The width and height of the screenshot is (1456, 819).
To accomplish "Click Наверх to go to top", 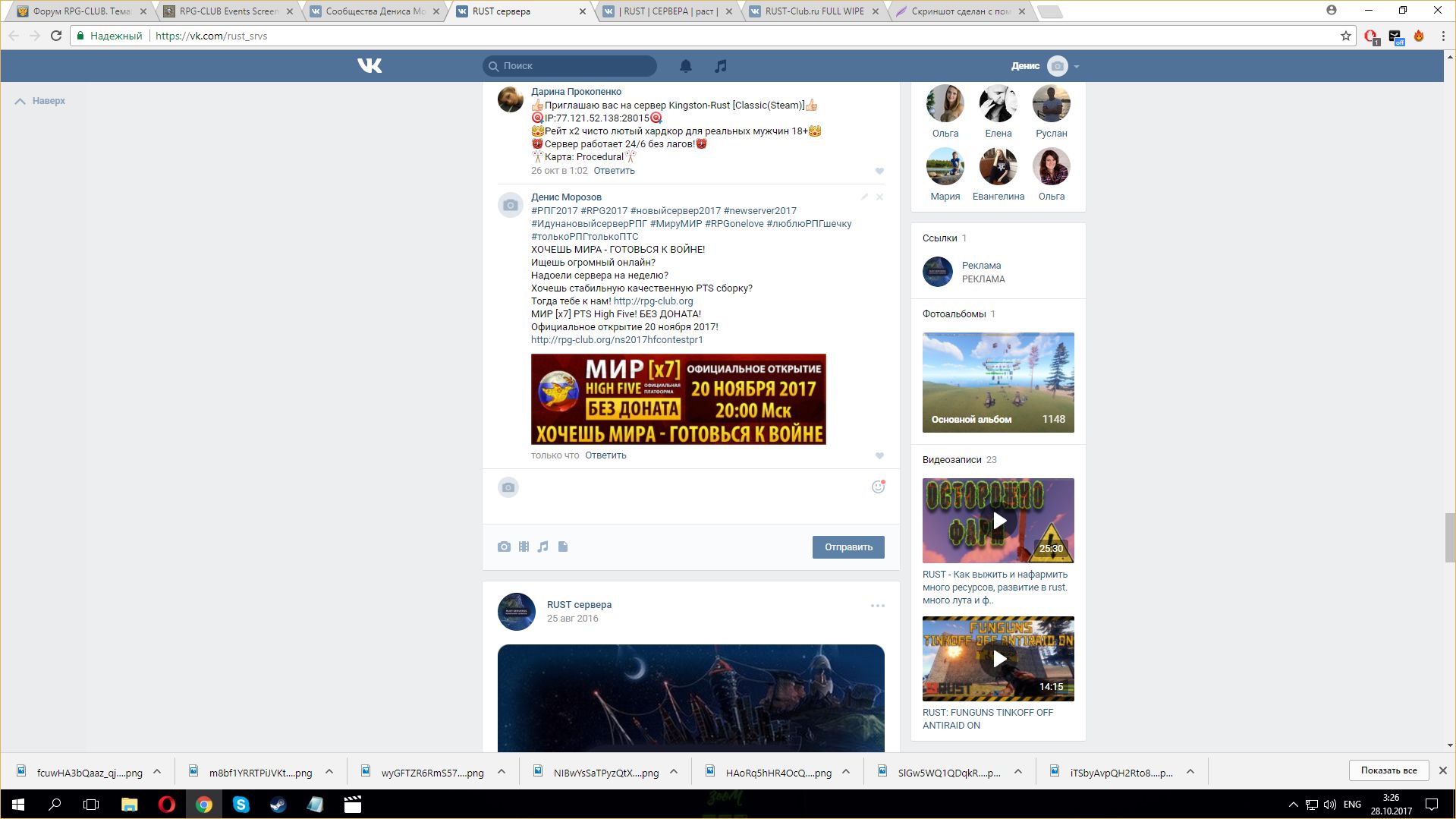I will 40,101.
